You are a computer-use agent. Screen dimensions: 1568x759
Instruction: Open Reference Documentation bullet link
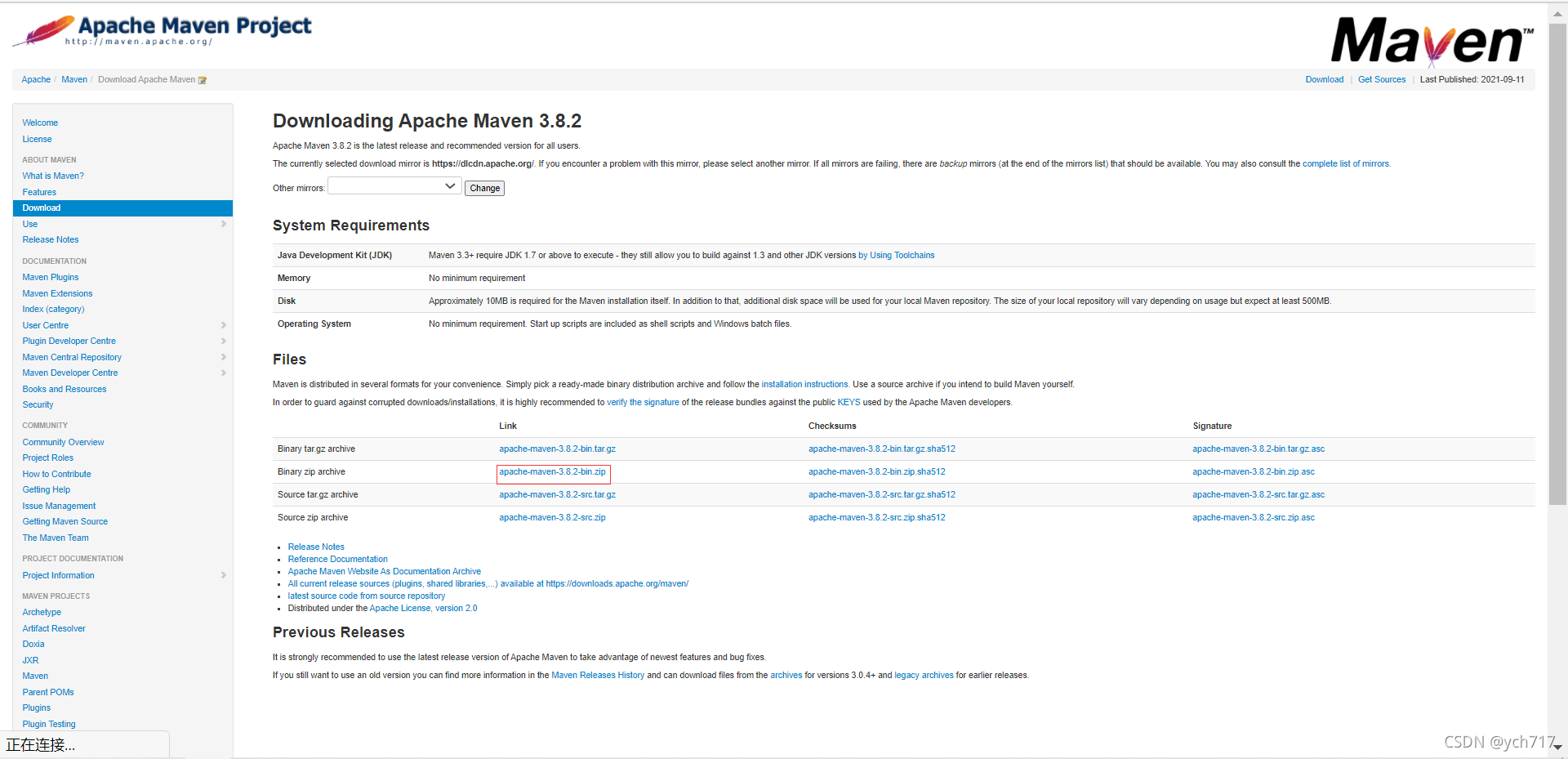click(337, 559)
